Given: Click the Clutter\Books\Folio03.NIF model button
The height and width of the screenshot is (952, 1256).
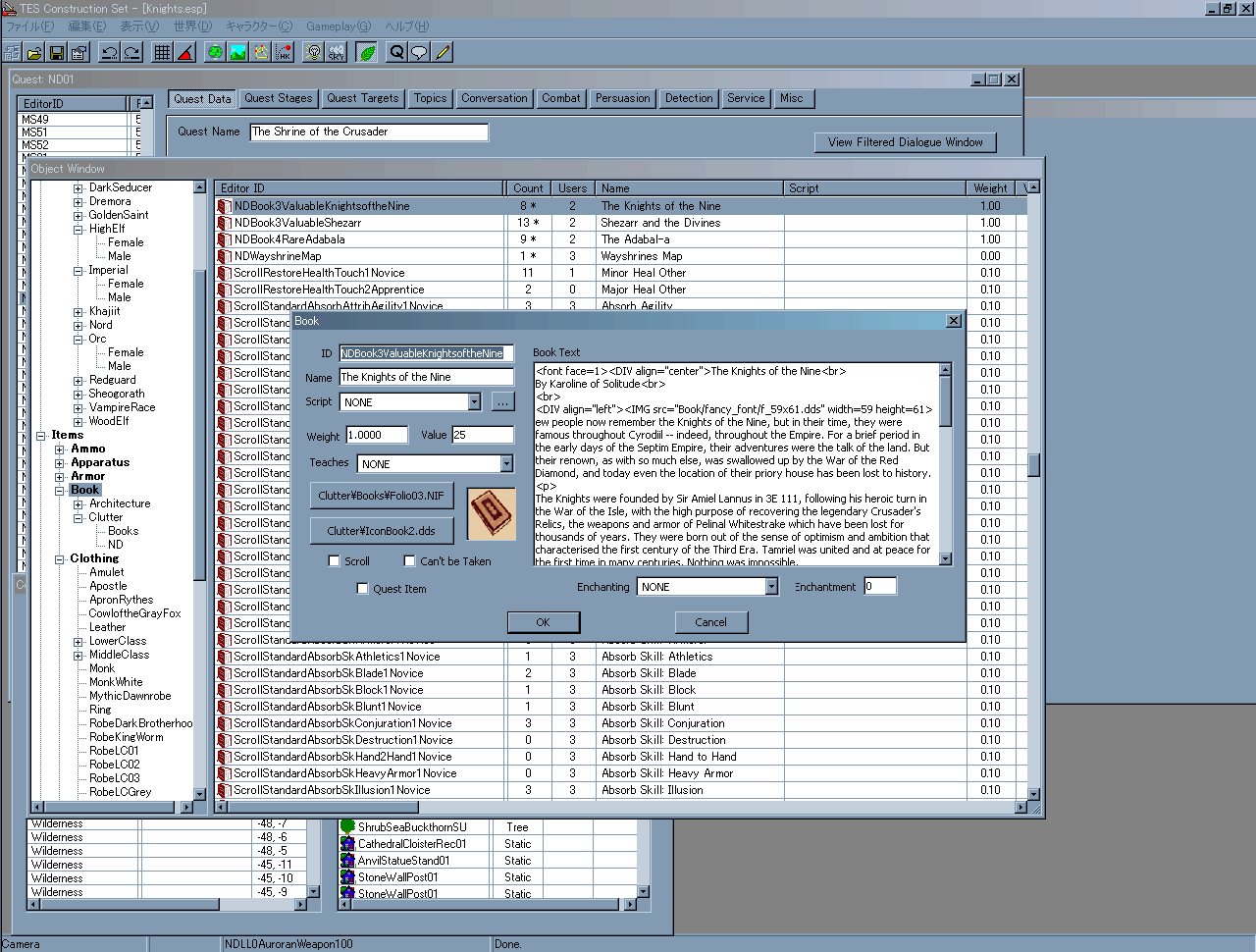Looking at the screenshot, I should 382,496.
